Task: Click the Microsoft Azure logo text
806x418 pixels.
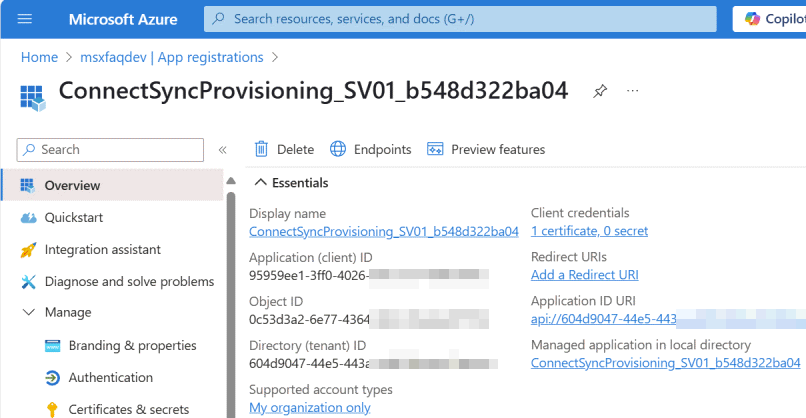Action: (x=123, y=20)
